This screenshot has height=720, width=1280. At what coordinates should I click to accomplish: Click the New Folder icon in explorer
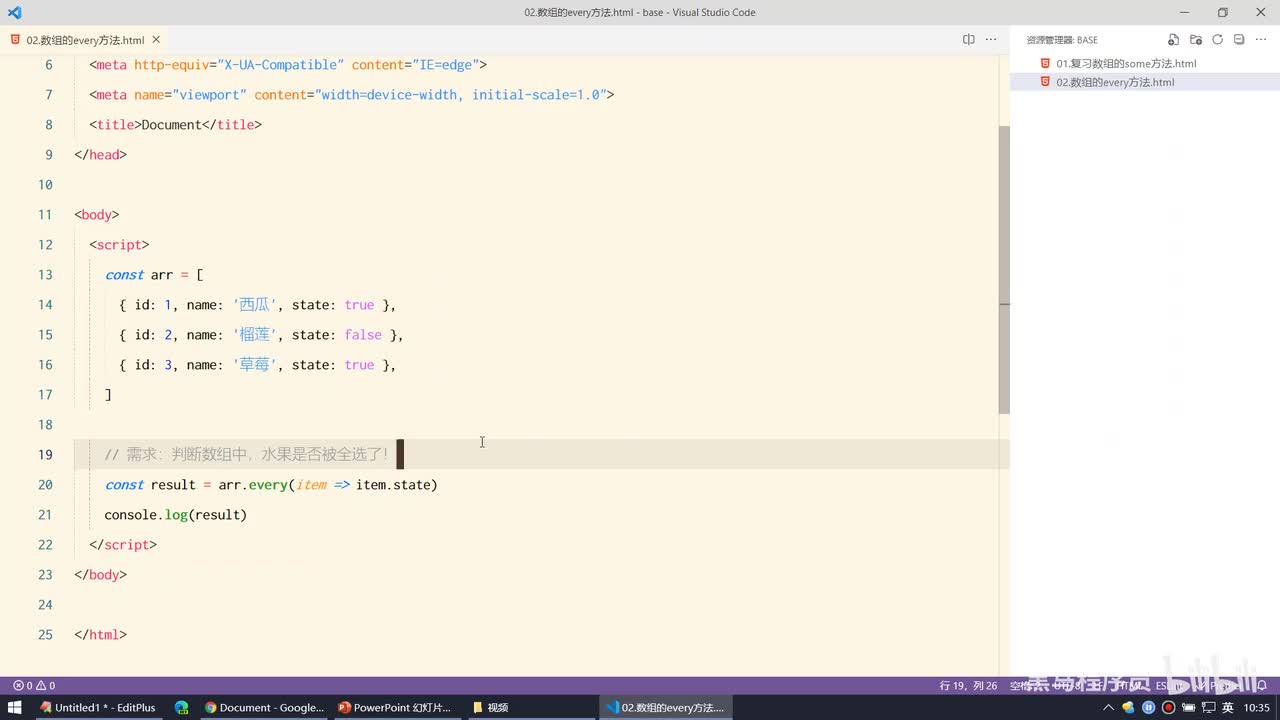[1196, 40]
